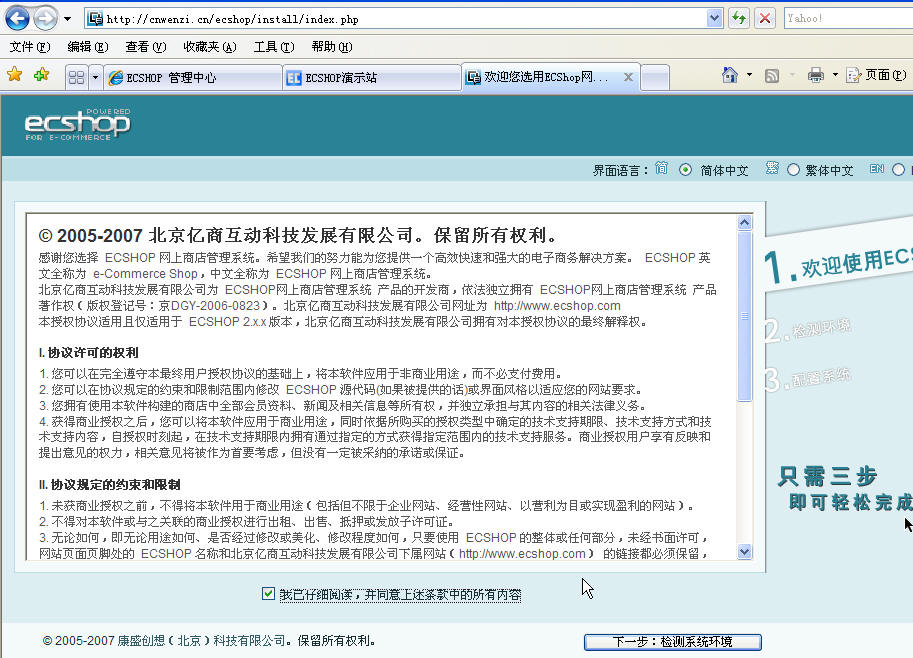Expand the tab list dropdown arrow
Screen dimensions: 913x658
coord(95,77)
